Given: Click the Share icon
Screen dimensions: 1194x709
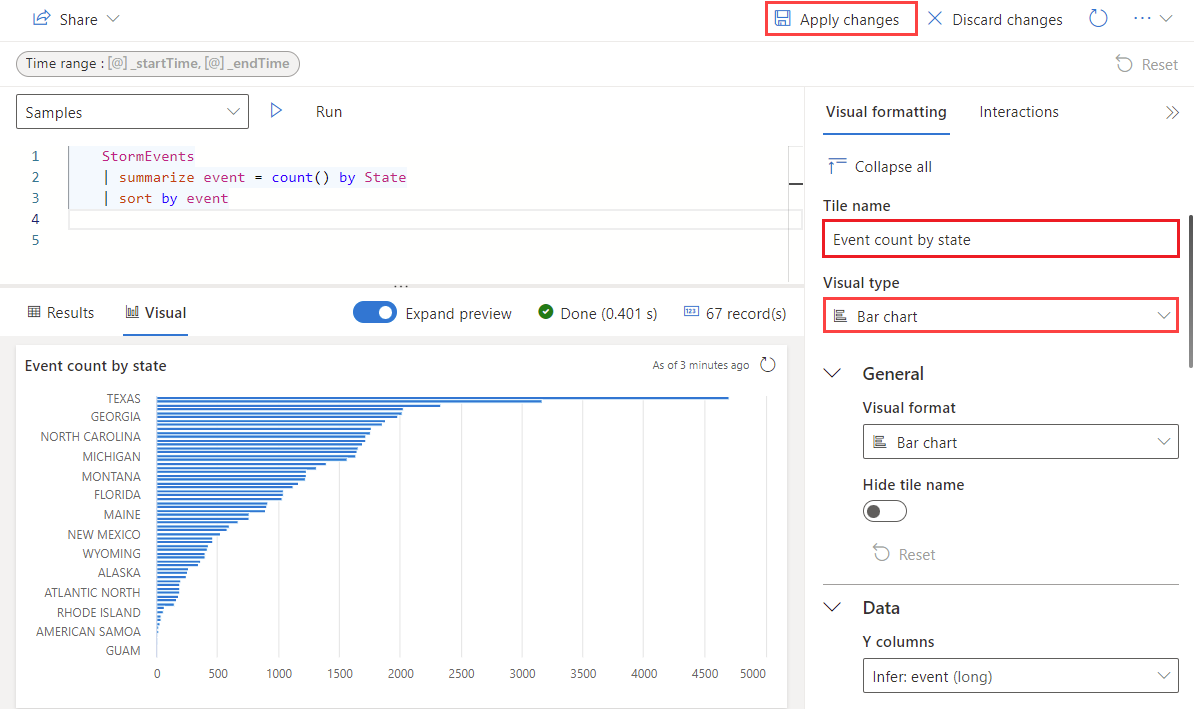Looking at the screenshot, I should coord(41,18).
